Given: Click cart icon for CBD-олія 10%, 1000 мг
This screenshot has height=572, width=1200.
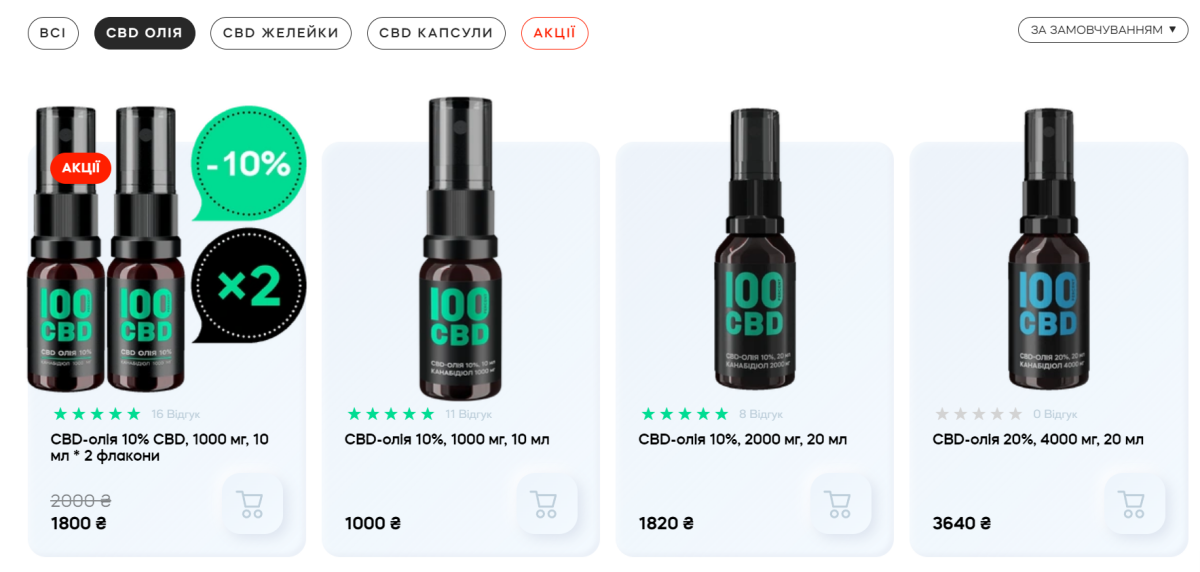Looking at the screenshot, I should tap(546, 504).
